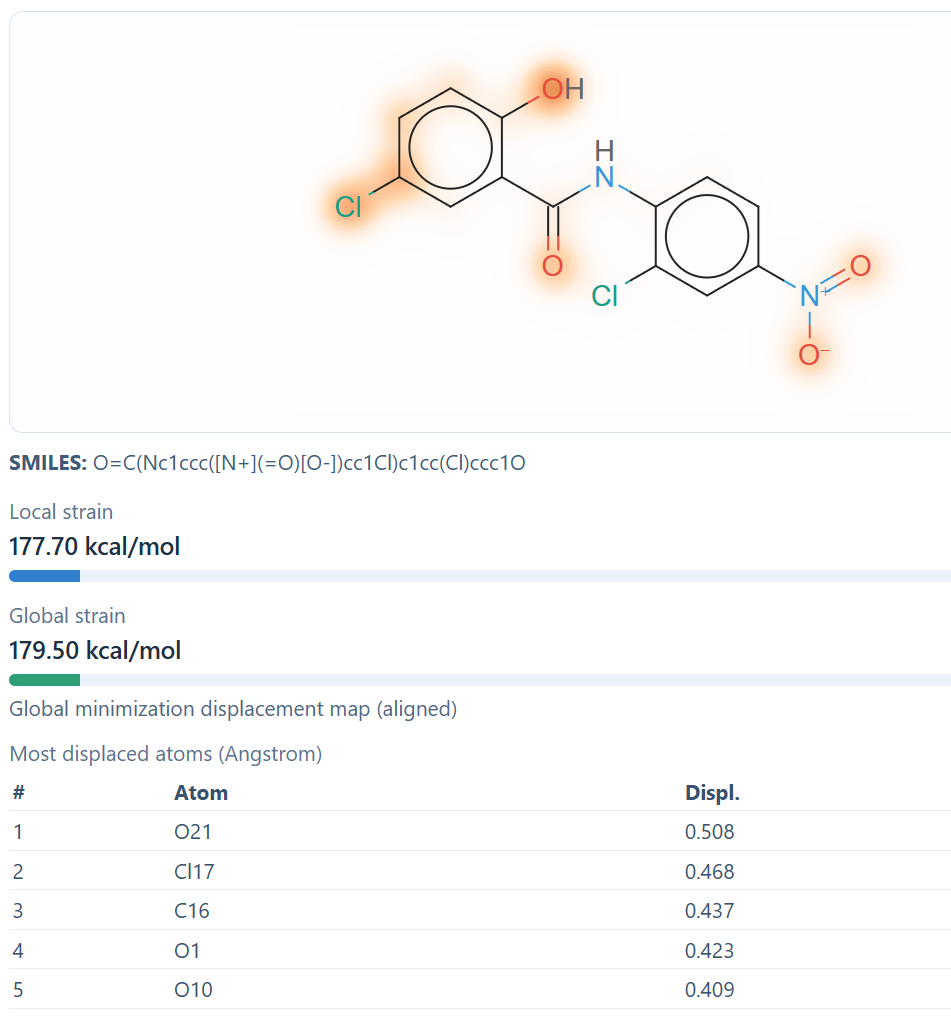Click the Atom column header
Viewport: 951px width, 1027px height.
pyautogui.click(x=201, y=793)
